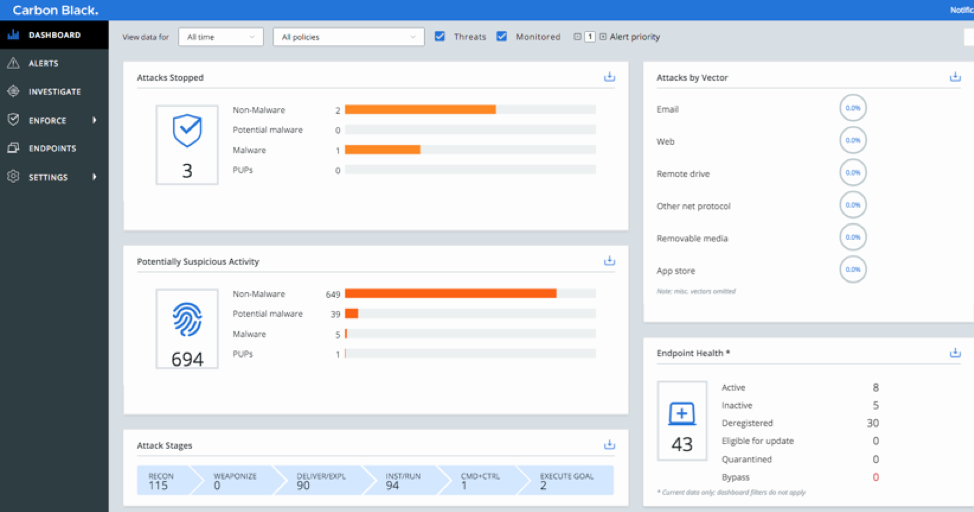
Task: Click the shield icon in Attacks Stopped
Action: click(187, 131)
